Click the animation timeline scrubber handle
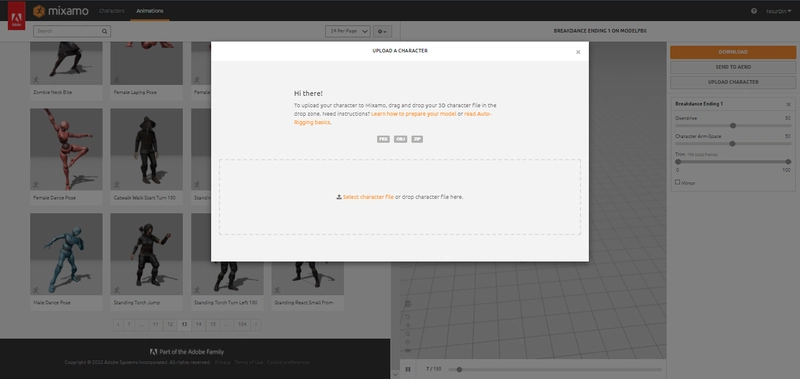800x379 pixels. [x=459, y=369]
